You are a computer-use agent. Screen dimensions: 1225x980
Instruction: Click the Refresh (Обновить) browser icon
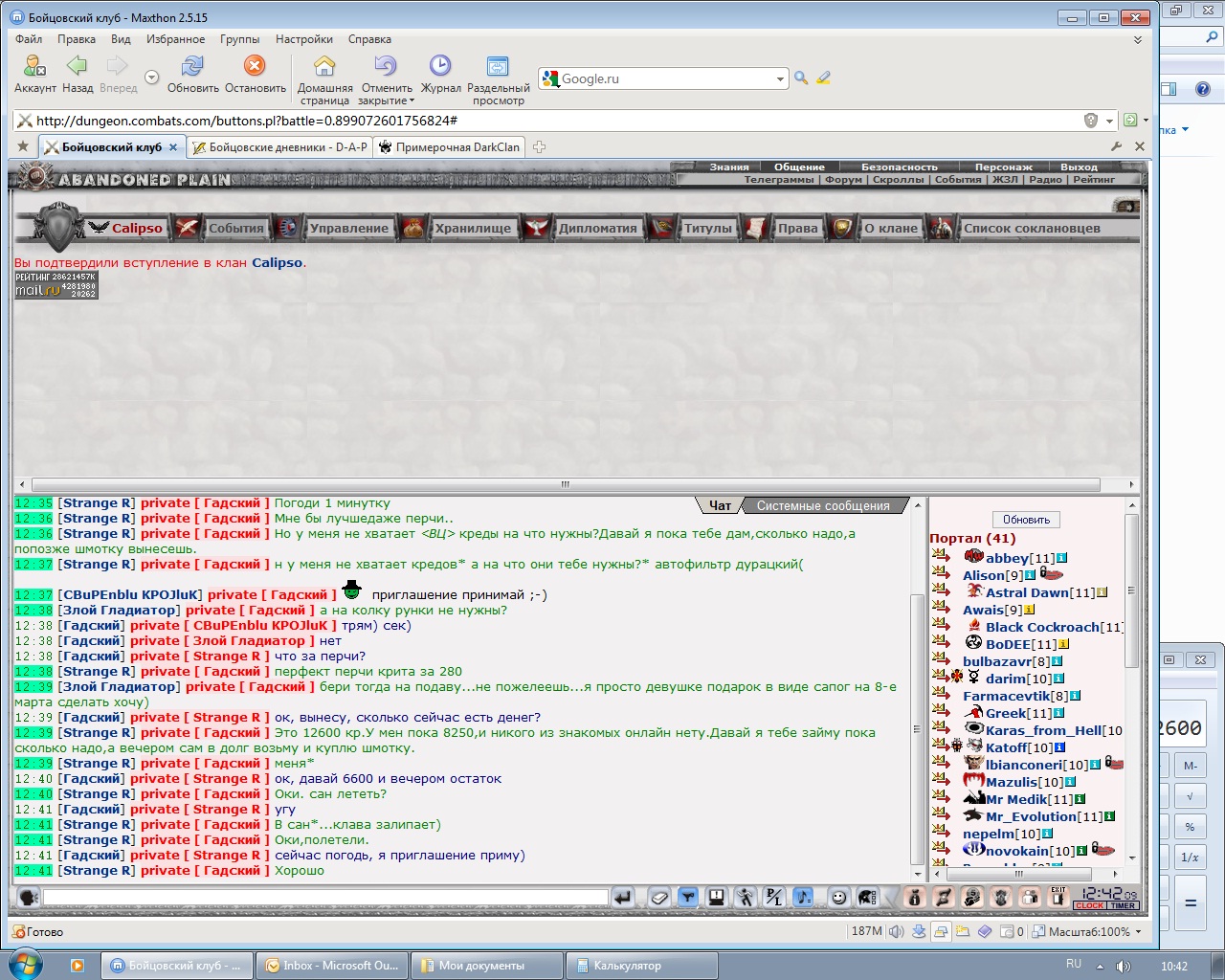point(192,65)
